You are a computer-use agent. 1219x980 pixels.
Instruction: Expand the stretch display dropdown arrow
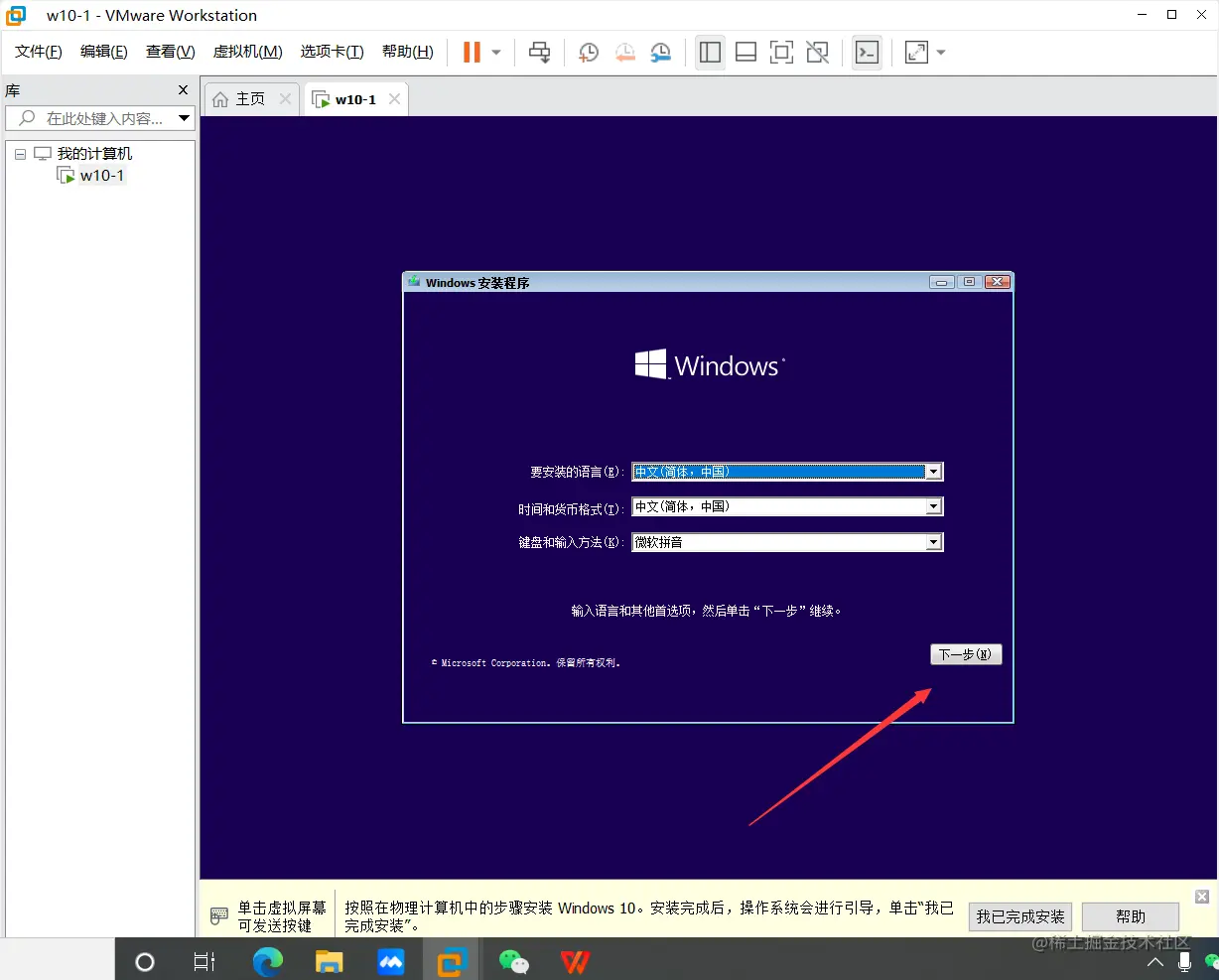pos(941,53)
